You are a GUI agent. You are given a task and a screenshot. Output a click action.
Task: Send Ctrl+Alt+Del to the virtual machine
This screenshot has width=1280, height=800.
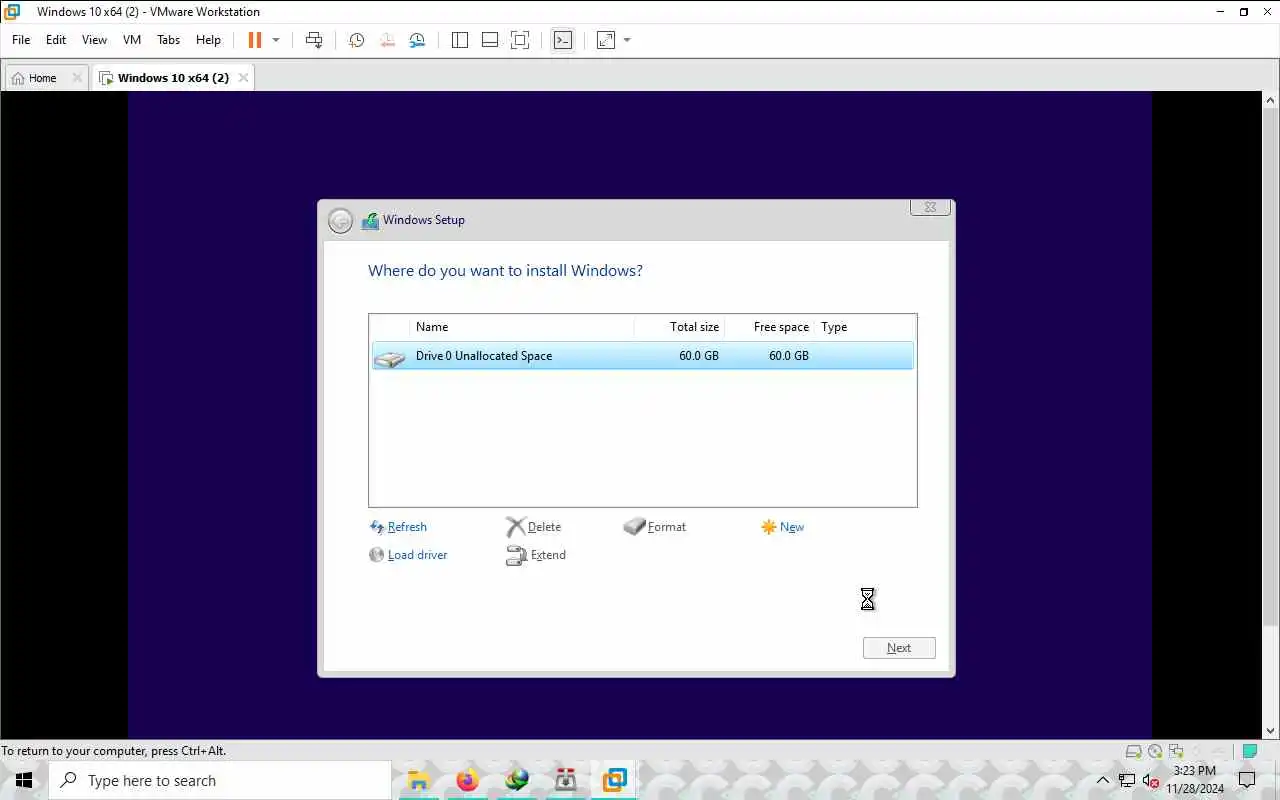pyautogui.click(x=314, y=40)
